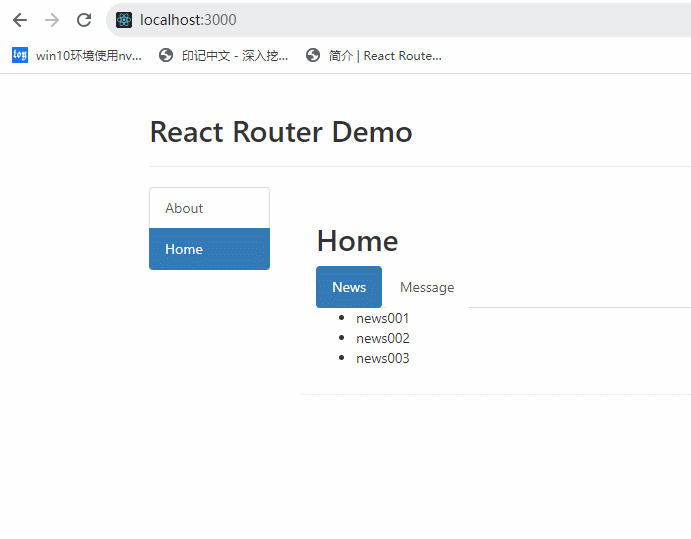The image size is (691, 539).
Task: Click the news001 list item
Action: (383, 318)
